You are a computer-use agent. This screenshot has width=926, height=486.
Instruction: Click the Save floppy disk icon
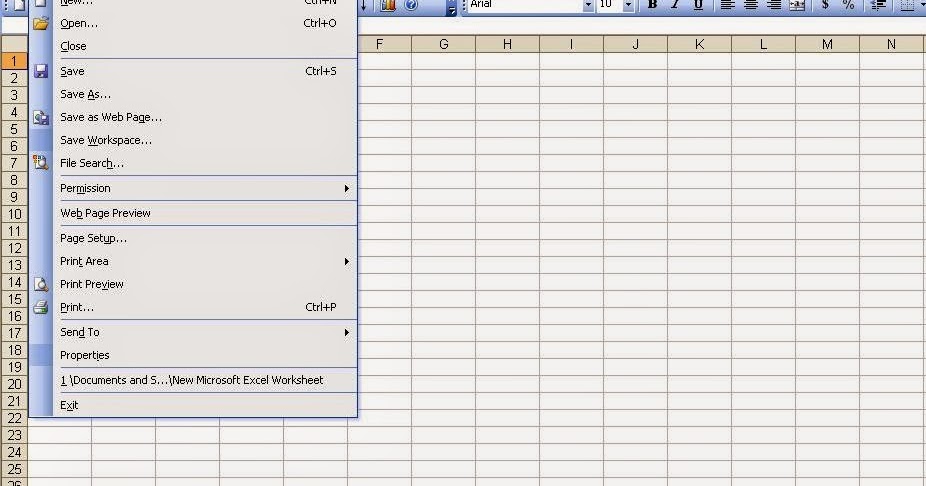[41, 71]
